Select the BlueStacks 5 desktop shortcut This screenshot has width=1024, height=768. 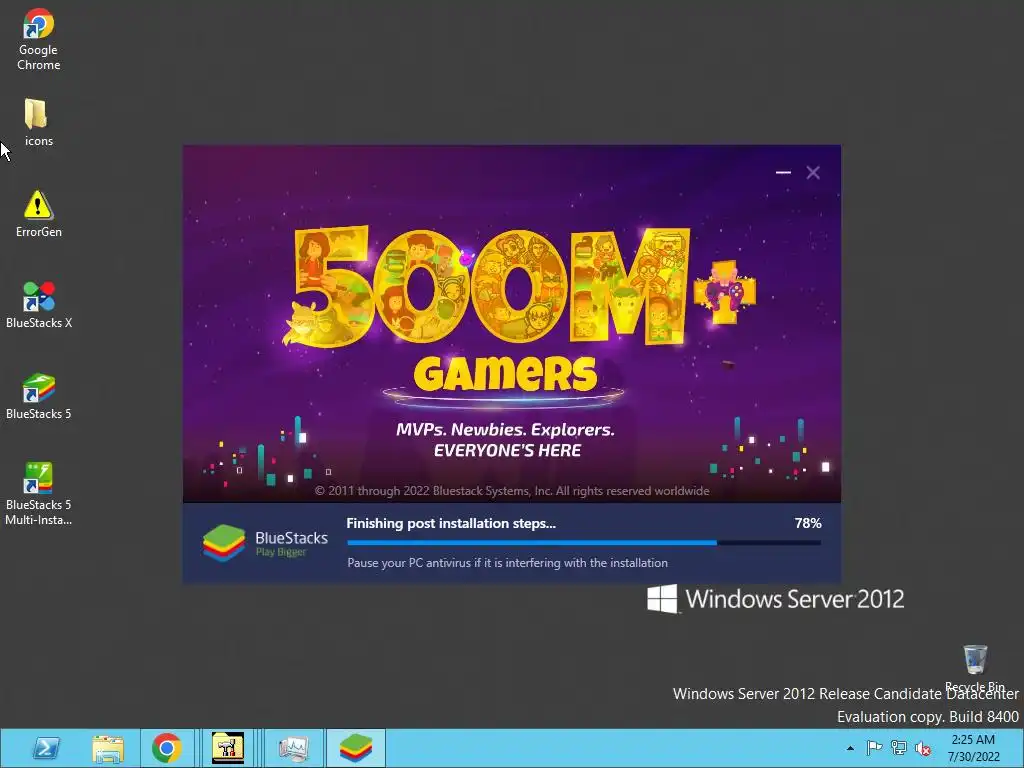coord(39,396)
